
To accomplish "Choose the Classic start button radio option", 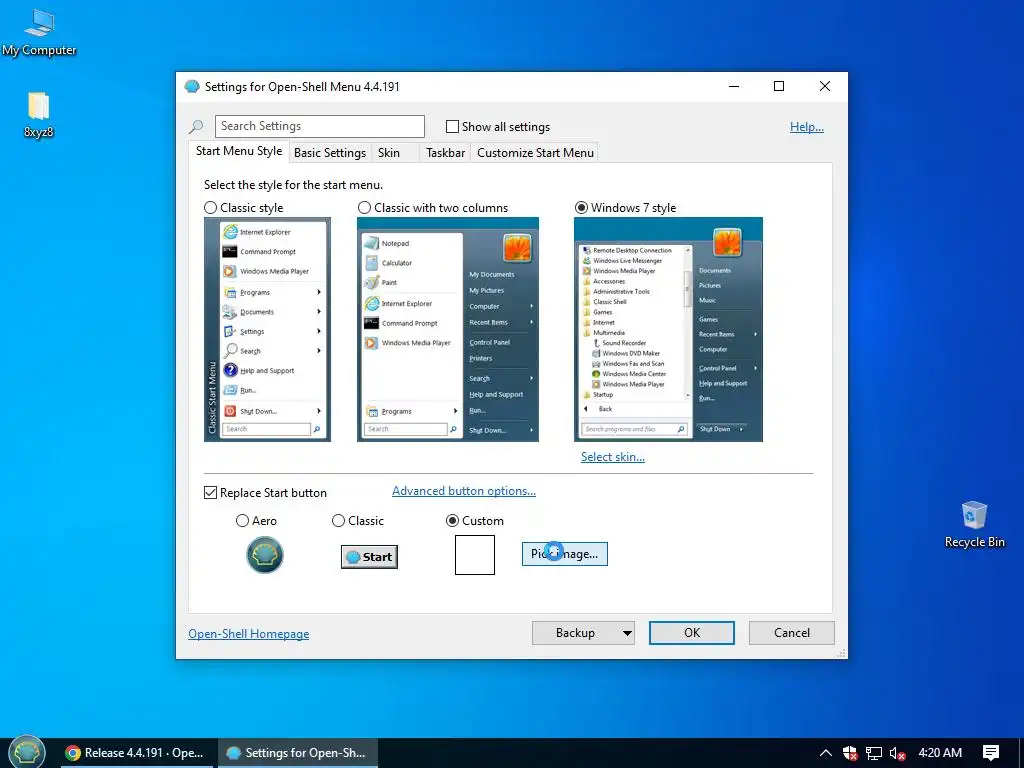I will coord(338,520).
